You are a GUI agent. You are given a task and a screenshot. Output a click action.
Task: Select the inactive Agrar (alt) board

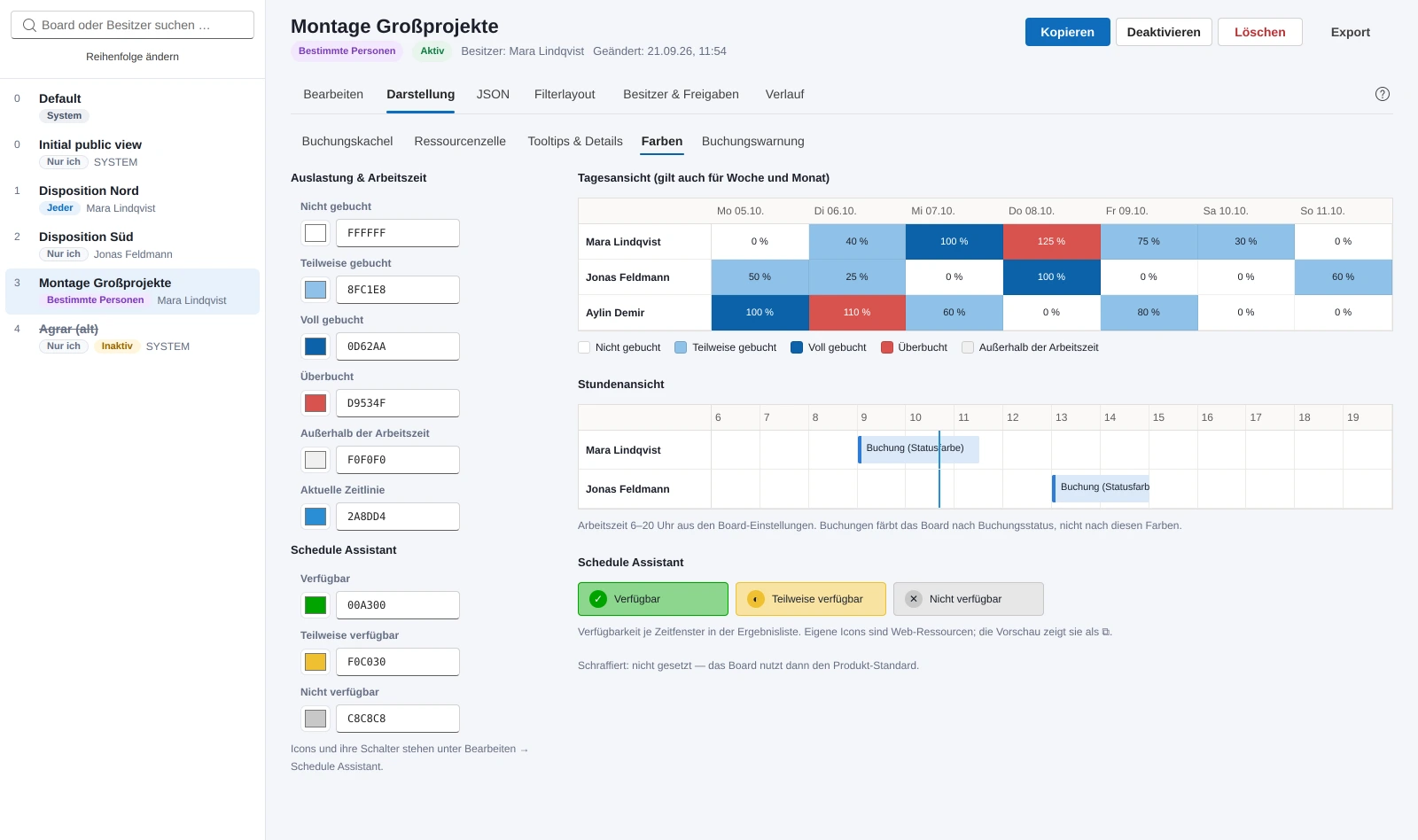[132, 338]
